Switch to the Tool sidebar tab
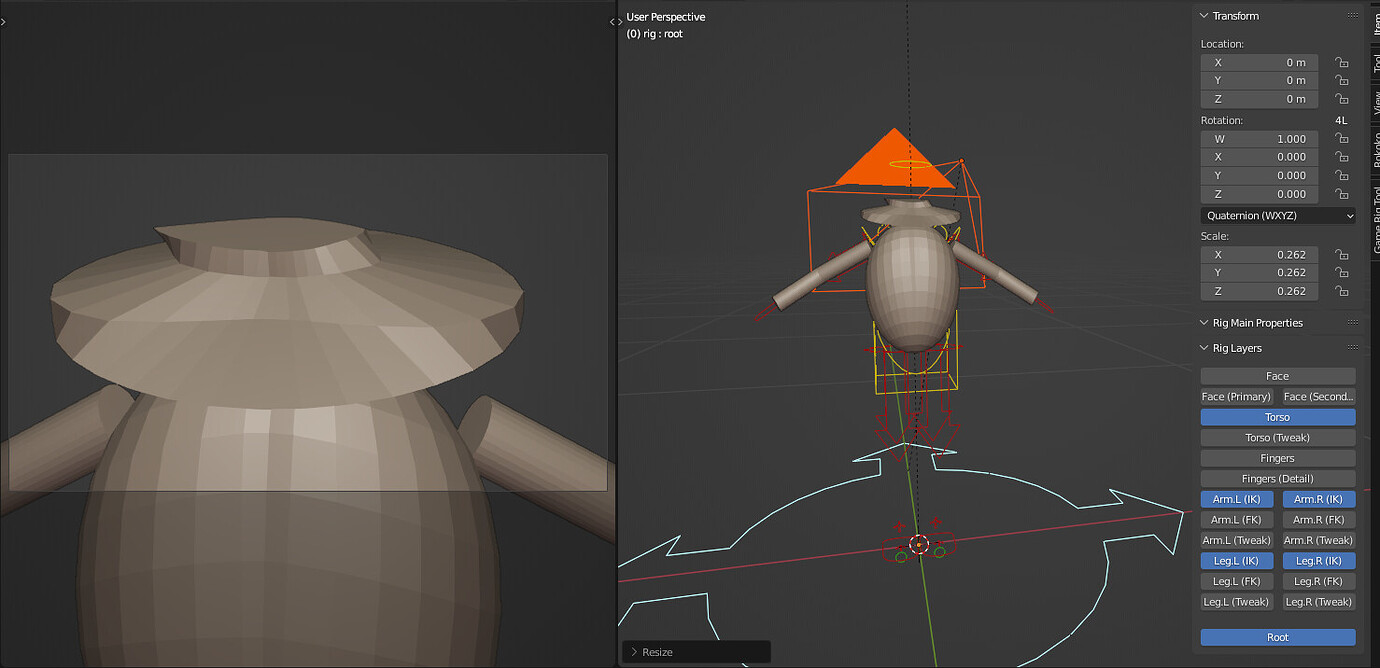1380x668 pixels. [x=1375, y=62]
